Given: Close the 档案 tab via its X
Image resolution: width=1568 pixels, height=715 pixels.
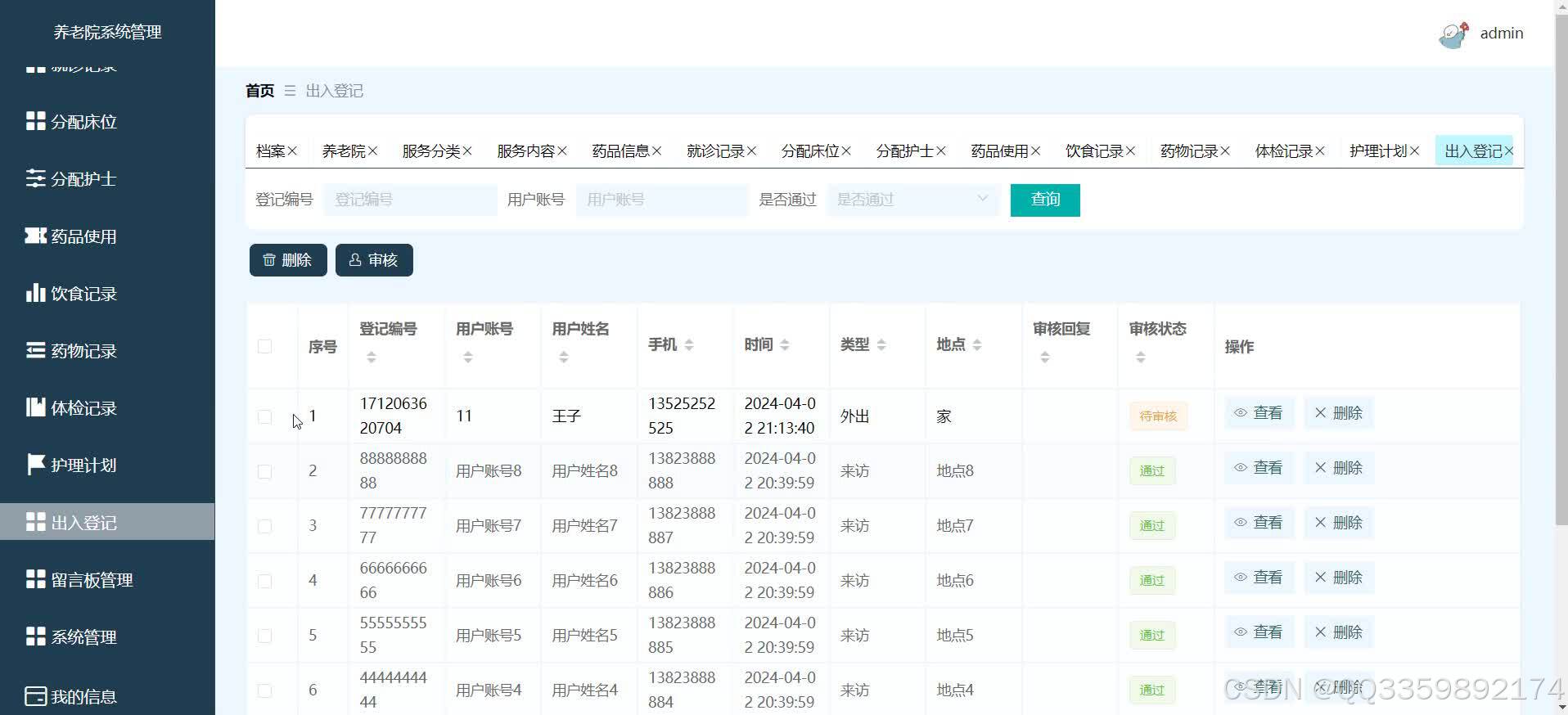Looking at the screenshot, I should tap(292, 151).
